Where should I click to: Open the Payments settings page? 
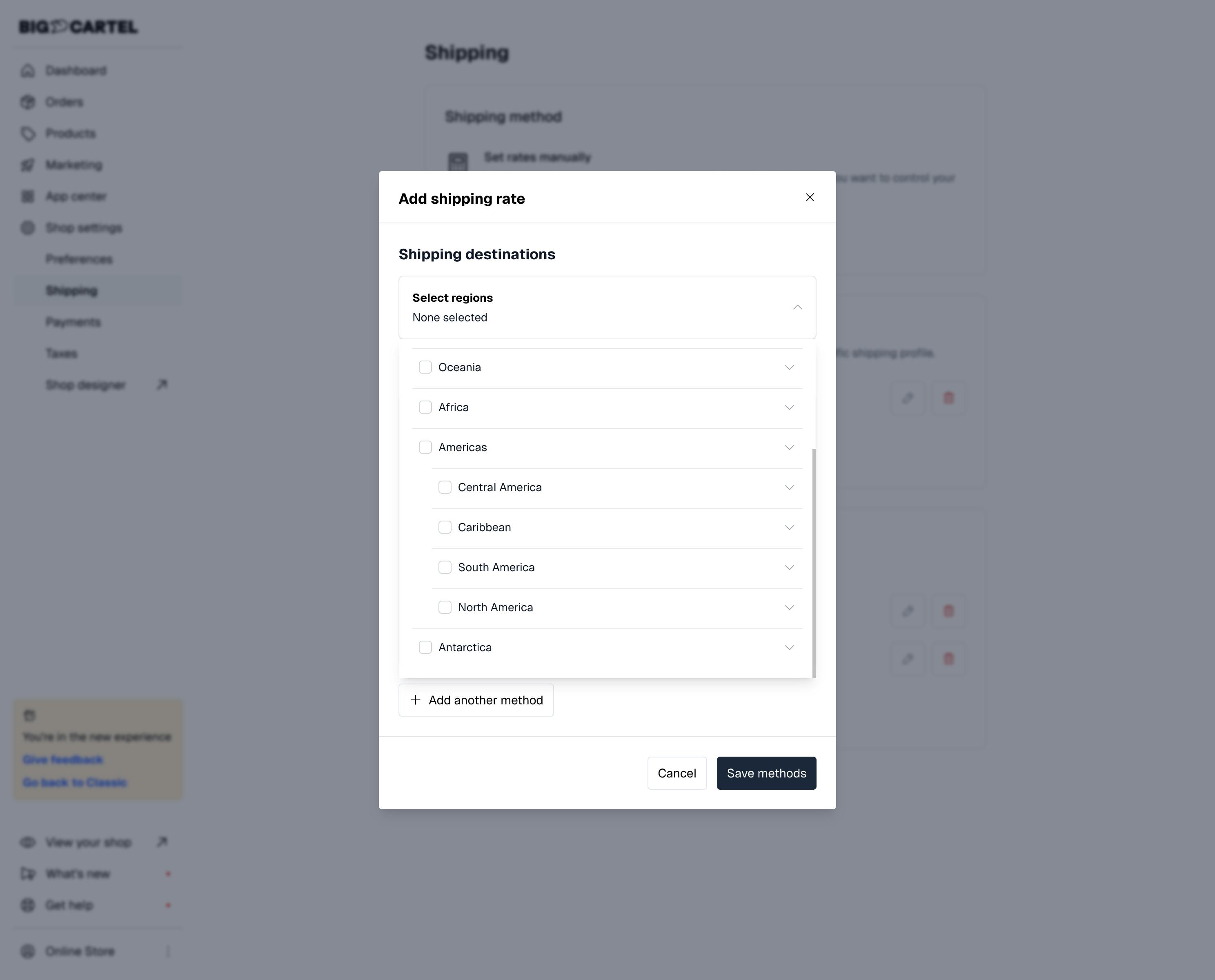click(73, 322)
